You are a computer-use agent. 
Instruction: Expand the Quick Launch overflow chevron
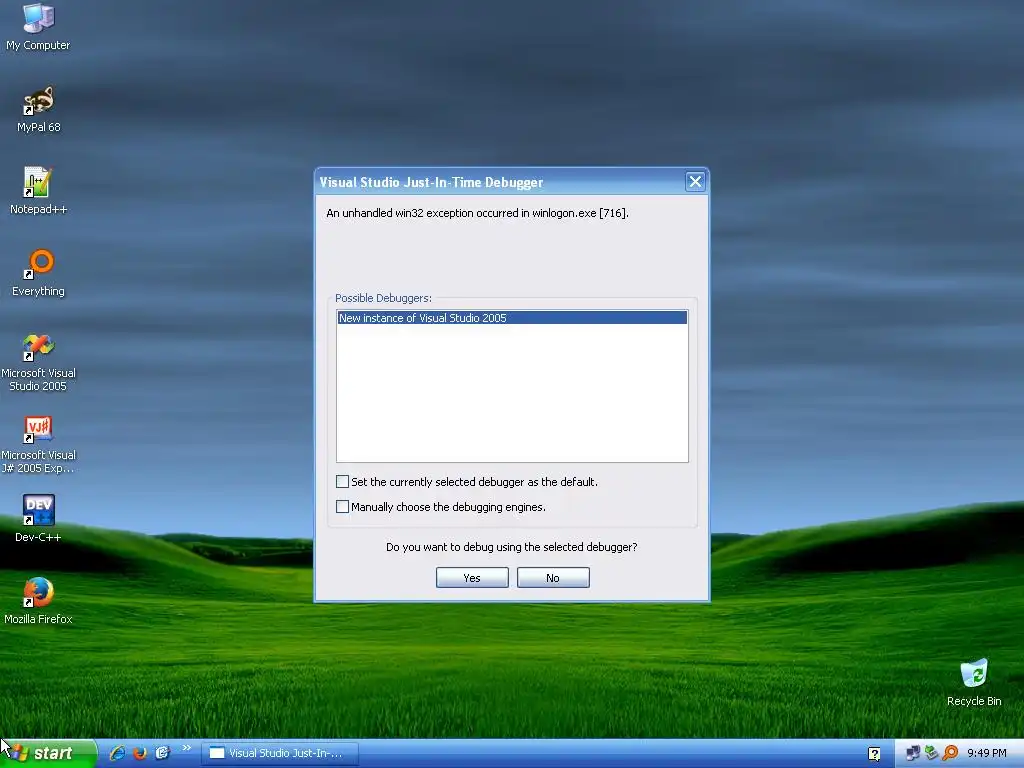tap(187, 748)
